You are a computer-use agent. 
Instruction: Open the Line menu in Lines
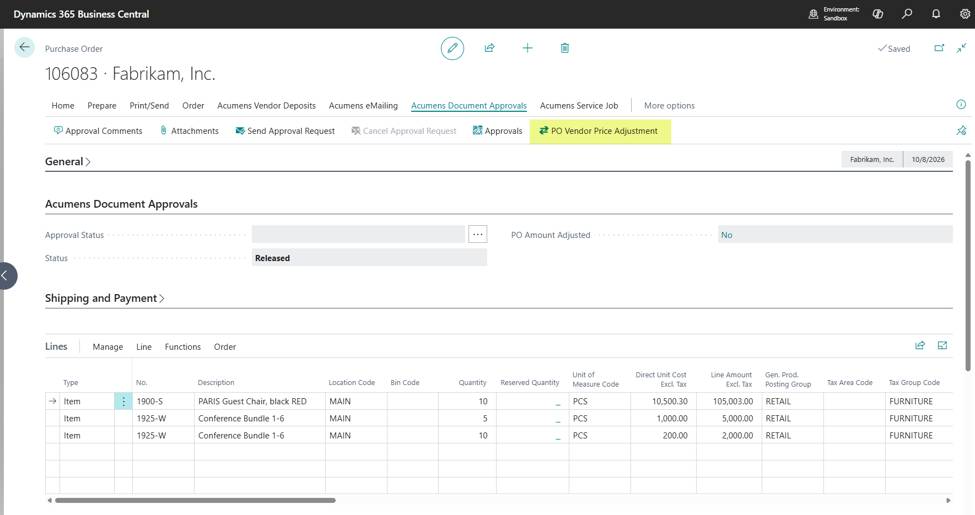(x=144, y=347)
